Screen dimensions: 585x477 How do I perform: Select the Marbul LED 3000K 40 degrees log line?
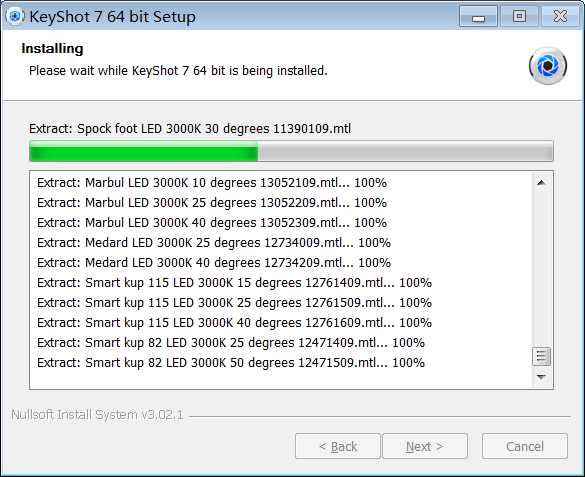pyautogui.click(x=212, y=223)
